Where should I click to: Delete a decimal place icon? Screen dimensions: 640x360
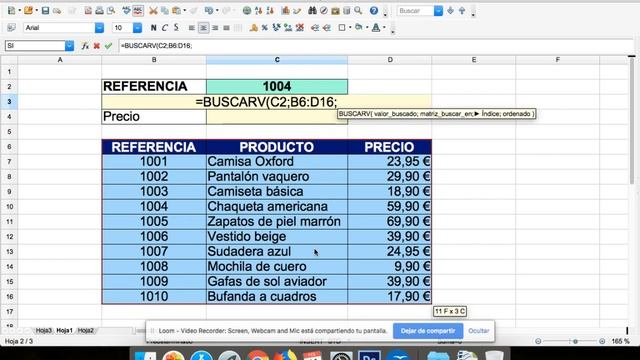pyautogui.click(x=300, y=28)
